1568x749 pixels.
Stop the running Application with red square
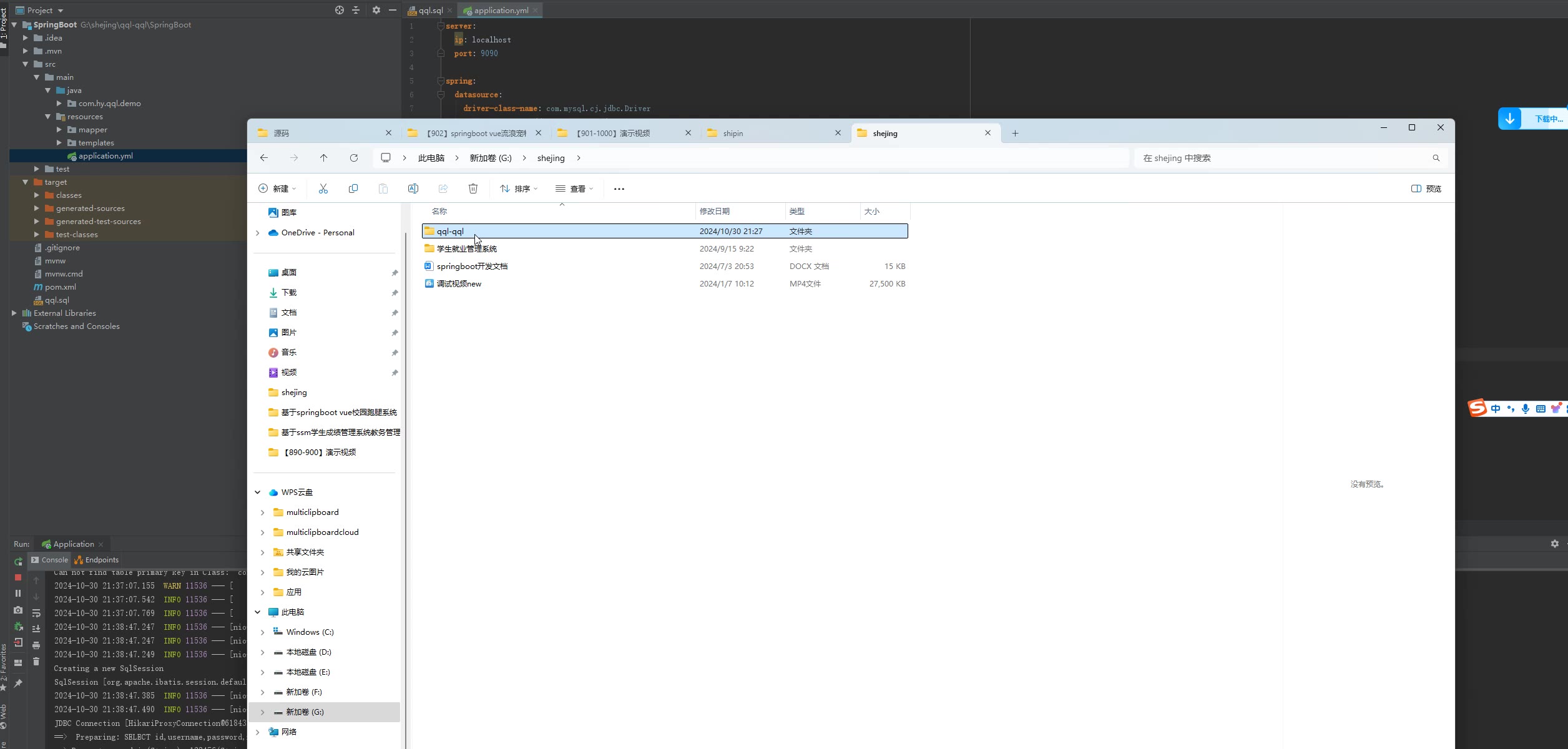pyautogui.click(x=18, y=577)
